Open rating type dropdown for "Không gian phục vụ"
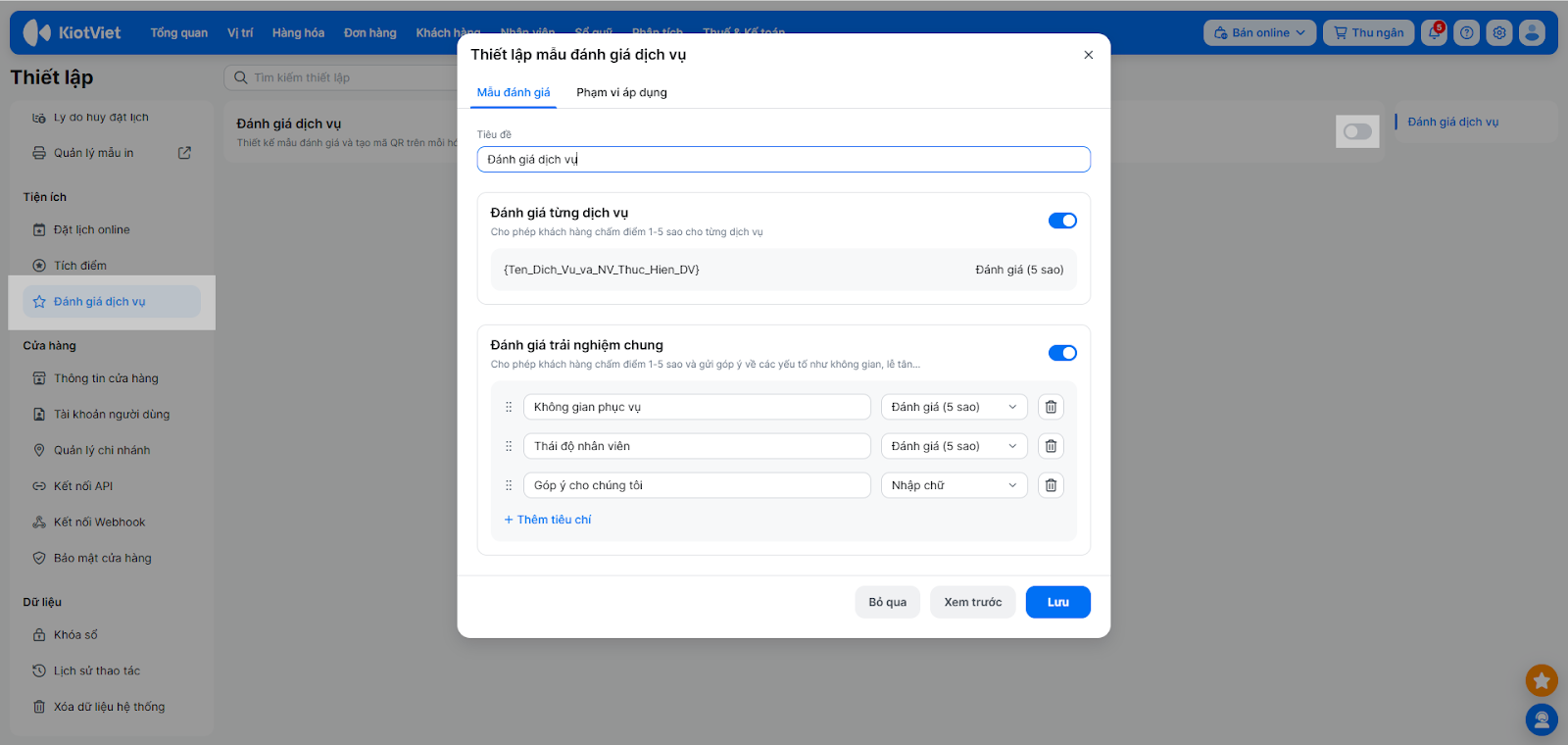The height and width of the screenshot is (745, 1568). pos(954,407)
